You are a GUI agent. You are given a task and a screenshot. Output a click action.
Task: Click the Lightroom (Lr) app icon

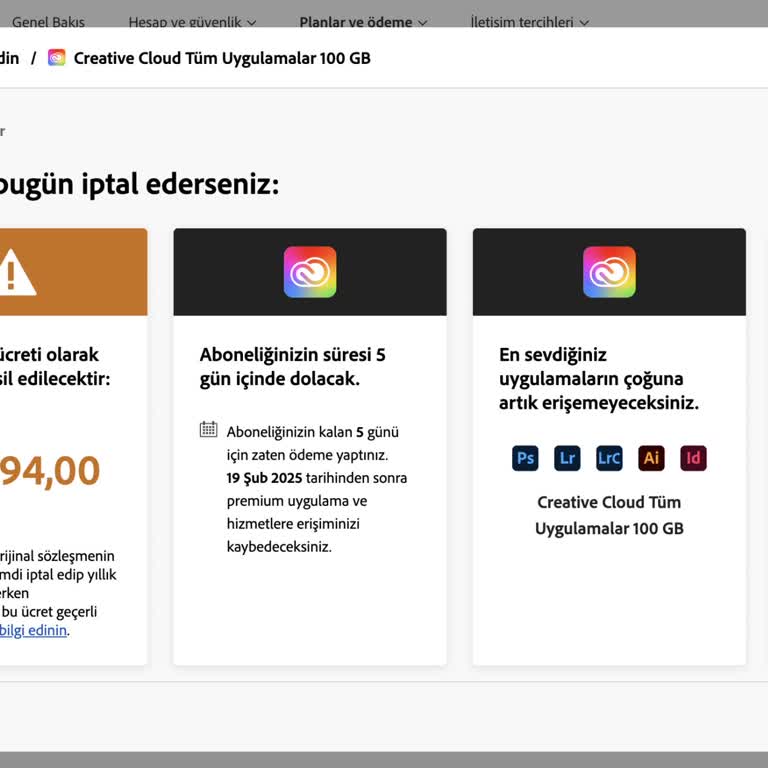pos(567,458)
